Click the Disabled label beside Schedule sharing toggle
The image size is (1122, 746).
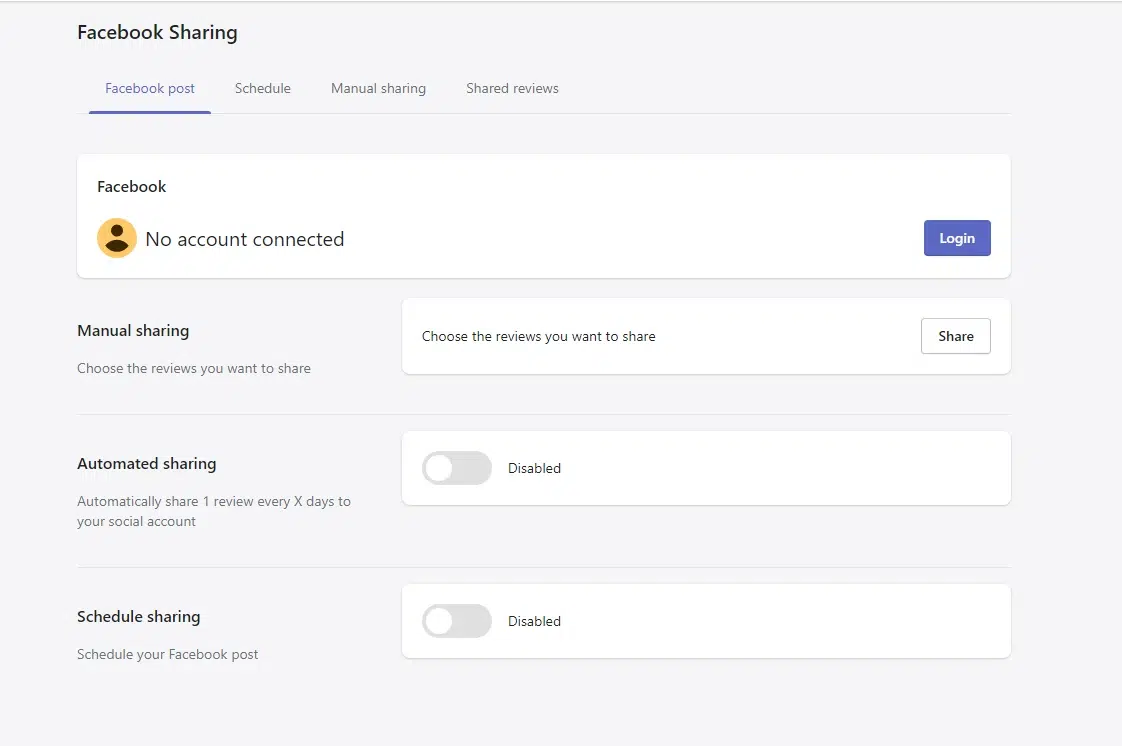click(534, 621)
